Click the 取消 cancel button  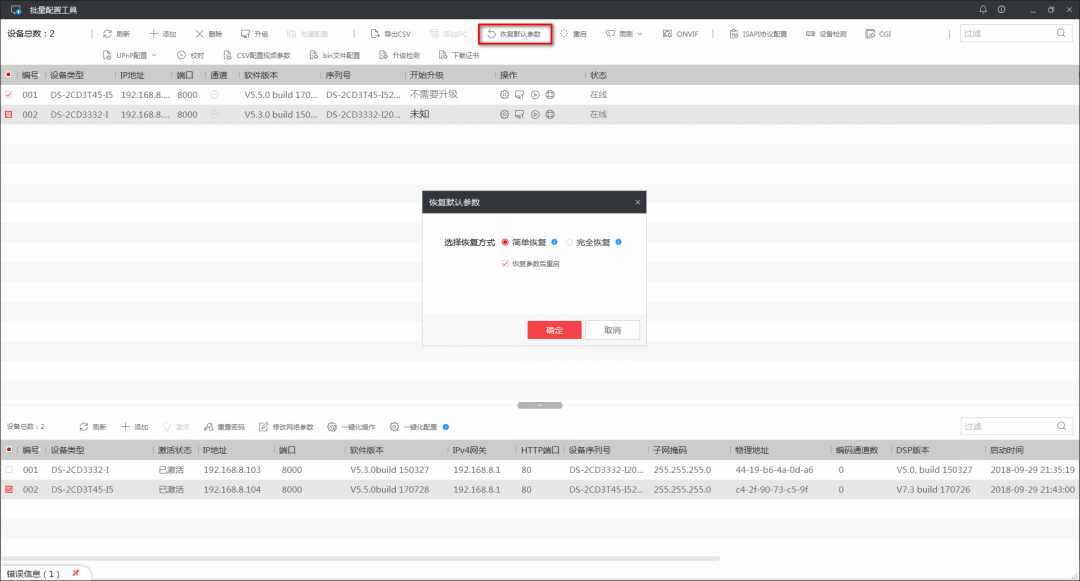tap(612, 330)
